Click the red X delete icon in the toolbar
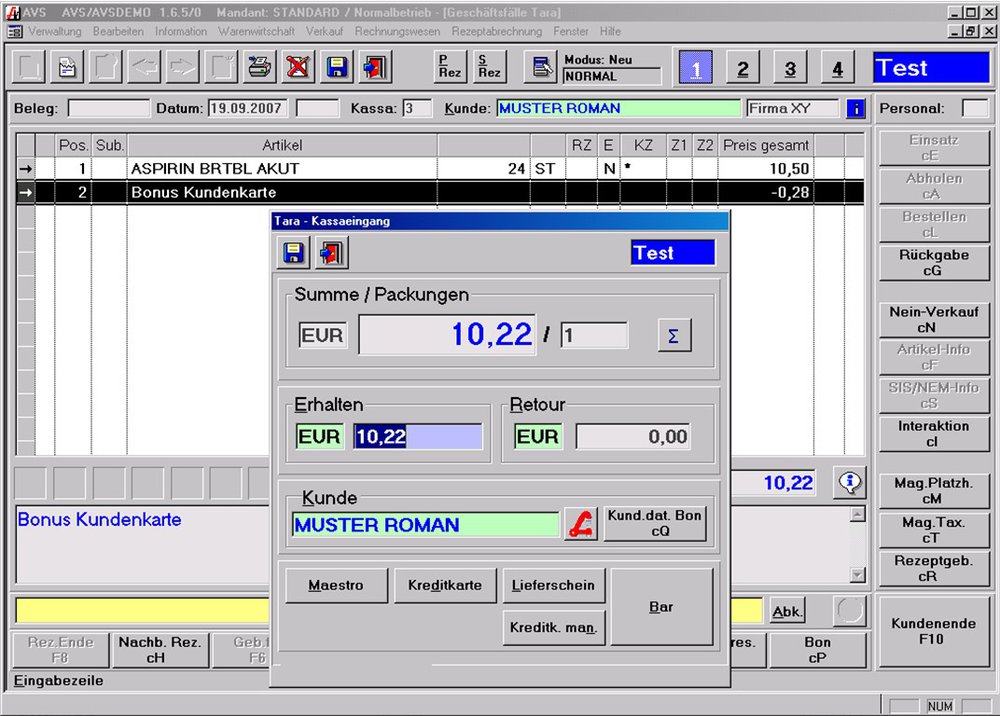 298,67
